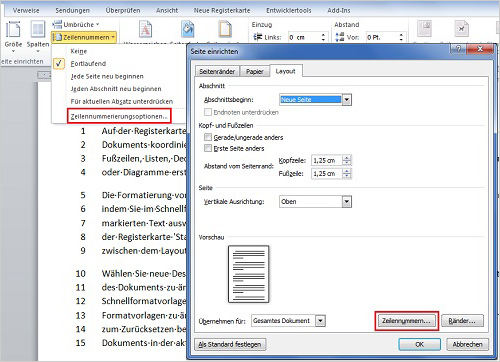Click the Als Standard festlegen button
Viewport: 500px width, 362px height.
(230, 344)
